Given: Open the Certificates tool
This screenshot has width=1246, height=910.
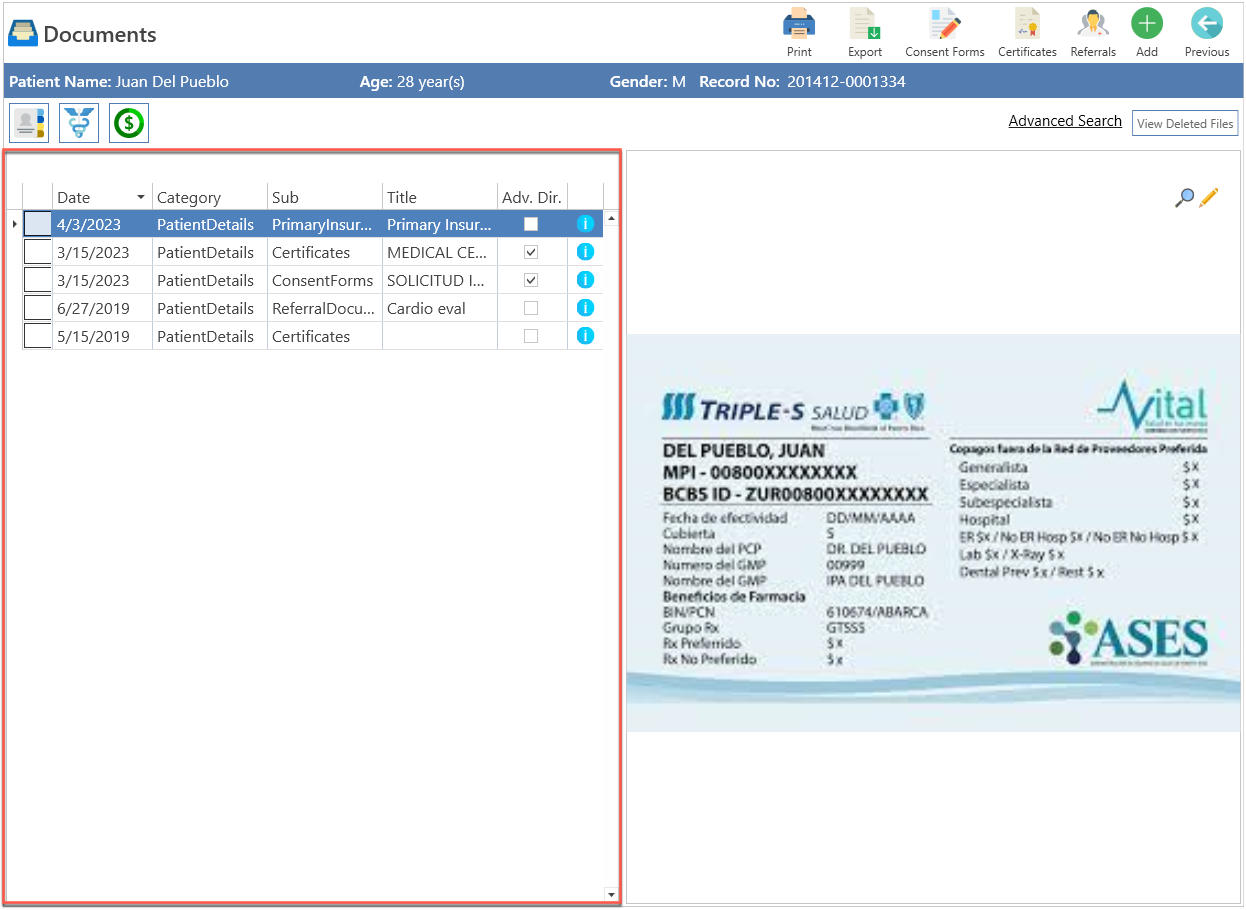Looking at the screenshot, I should (1027, 32).
